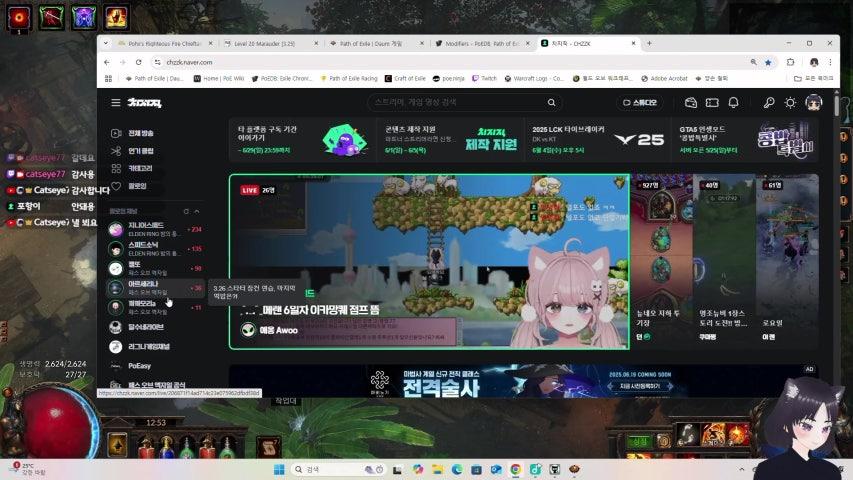This screenshot has height=480, width=853.
Task: Click the key icon in CHZZK header
Action: [x=769, y=102]
